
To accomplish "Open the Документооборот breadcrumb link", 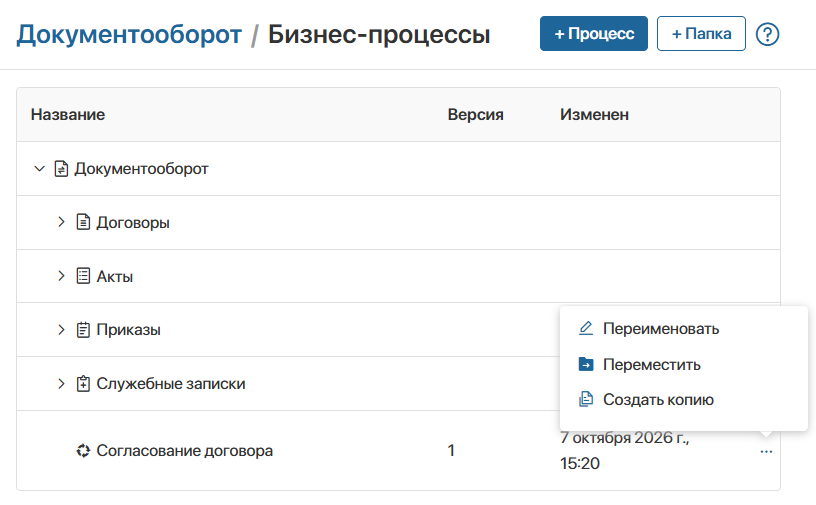I will click(129, 35).
